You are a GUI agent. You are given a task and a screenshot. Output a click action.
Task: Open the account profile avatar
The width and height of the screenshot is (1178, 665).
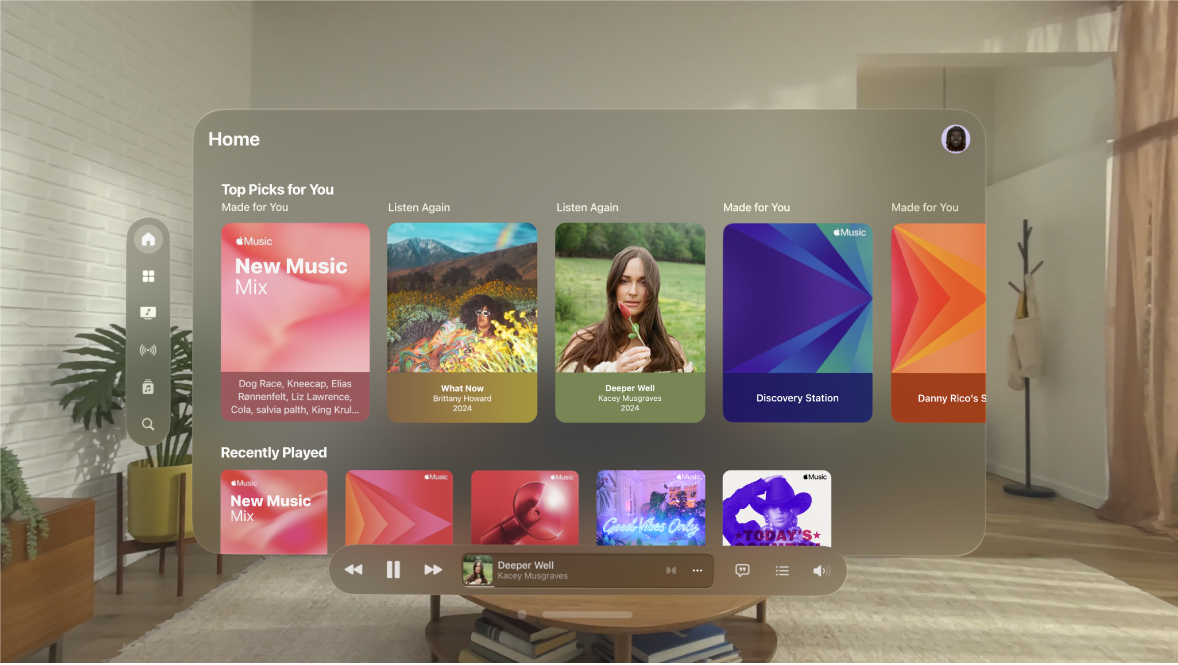[956, 139]
